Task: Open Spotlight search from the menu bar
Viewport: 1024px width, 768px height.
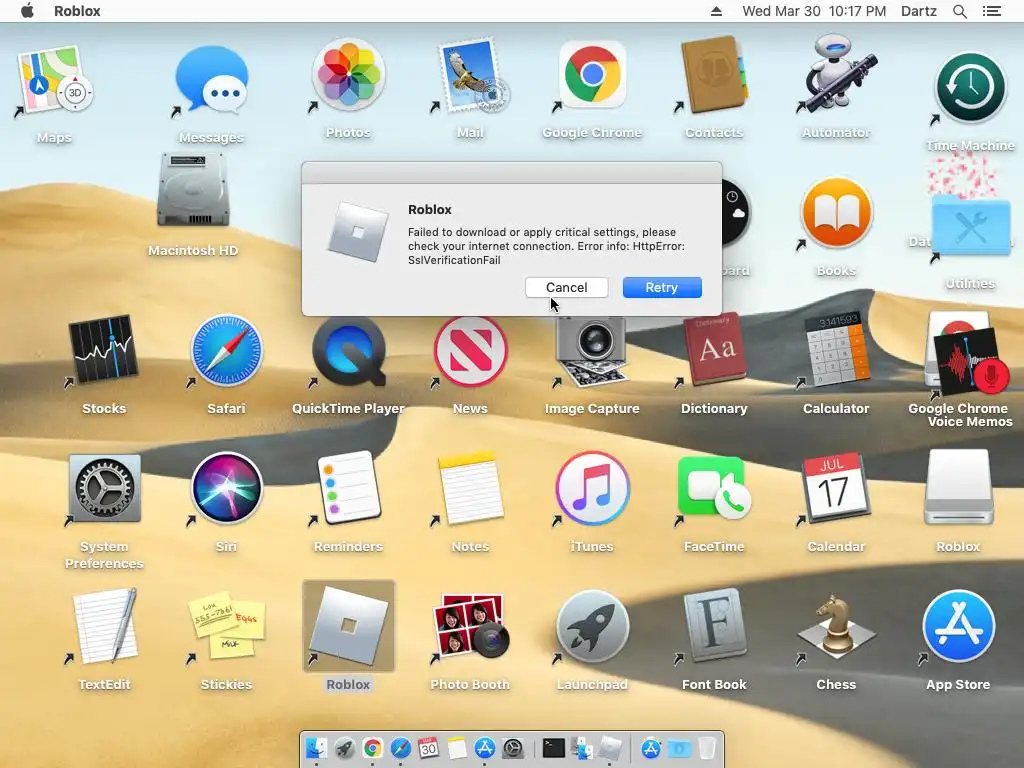Action: pyautogui.click(x=959, y=11)
